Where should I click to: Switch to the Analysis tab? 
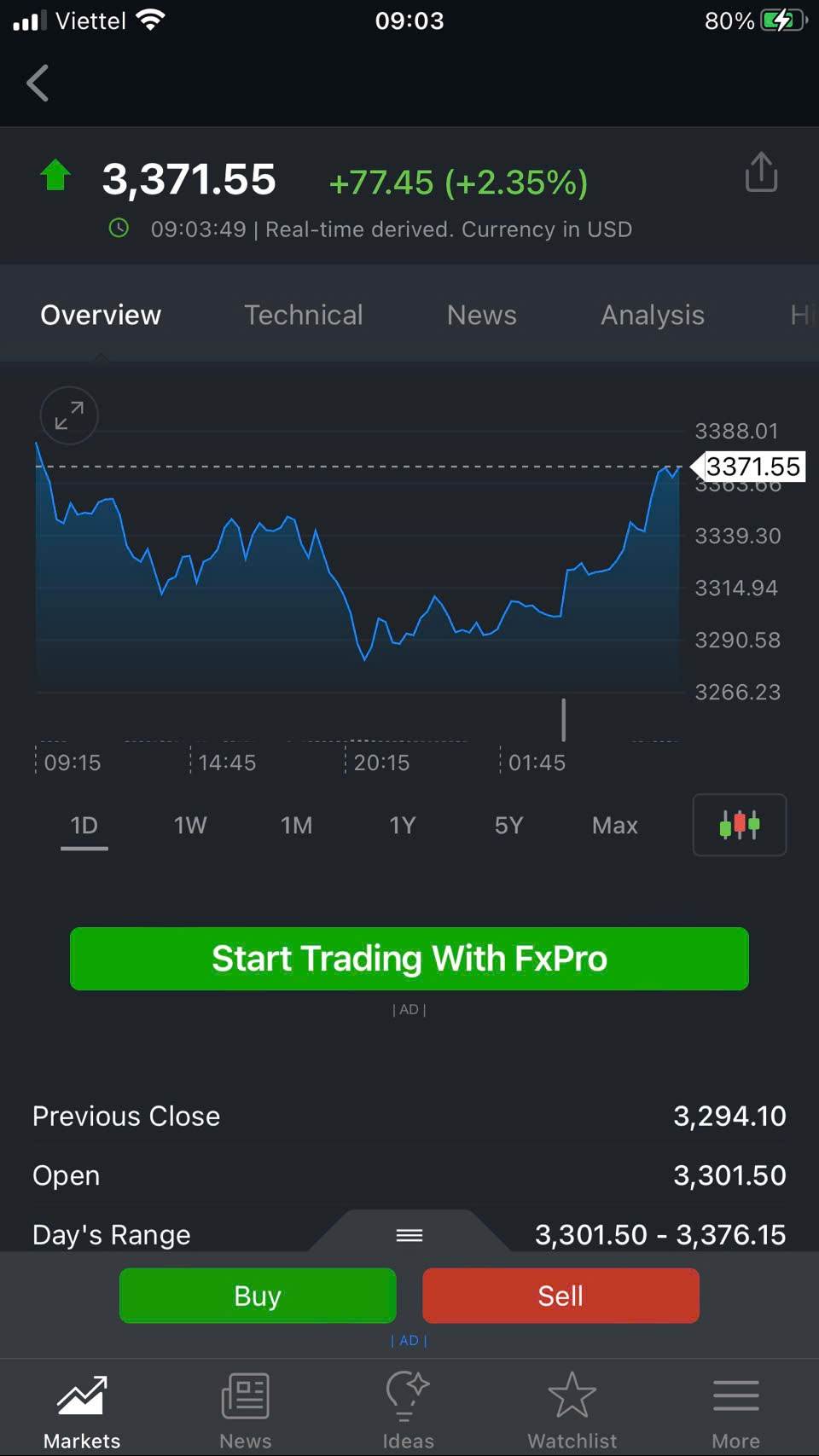point(653,315)
